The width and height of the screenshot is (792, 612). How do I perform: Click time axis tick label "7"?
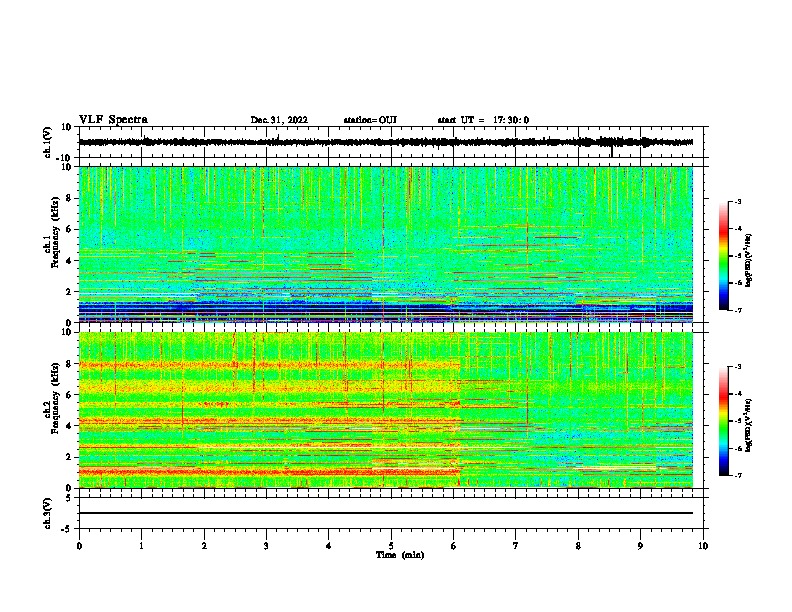click(x=516, y=546)
